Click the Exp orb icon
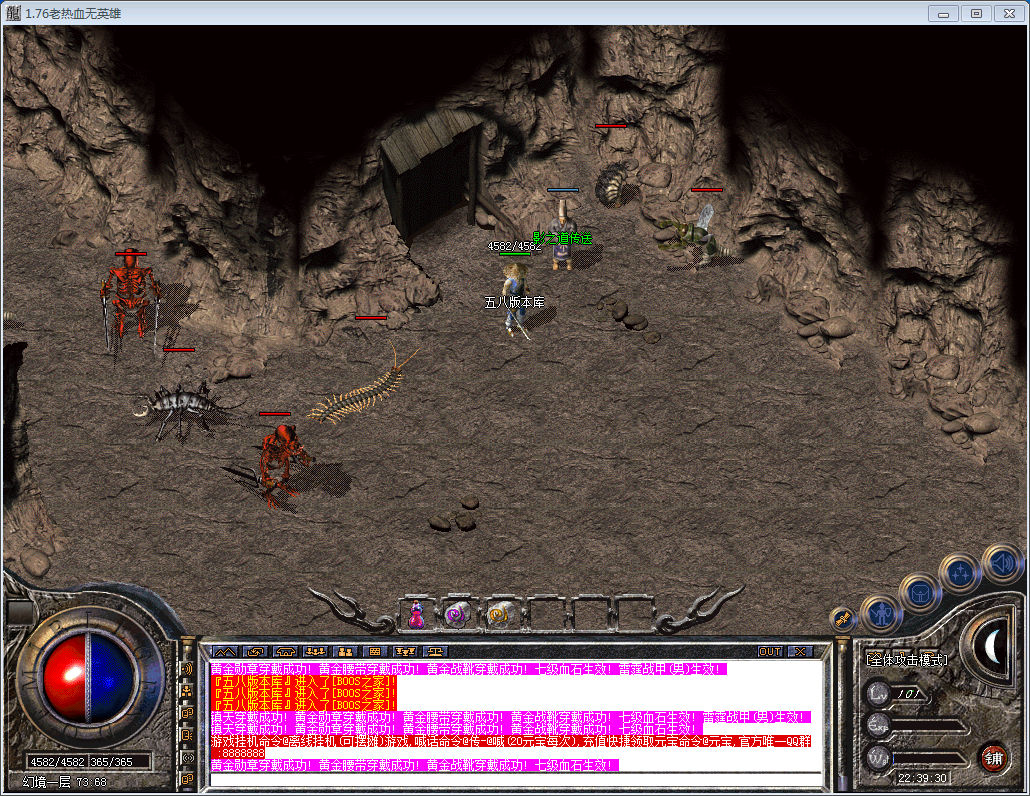This screenshot has height=796, width=1030. click(878, 726)
